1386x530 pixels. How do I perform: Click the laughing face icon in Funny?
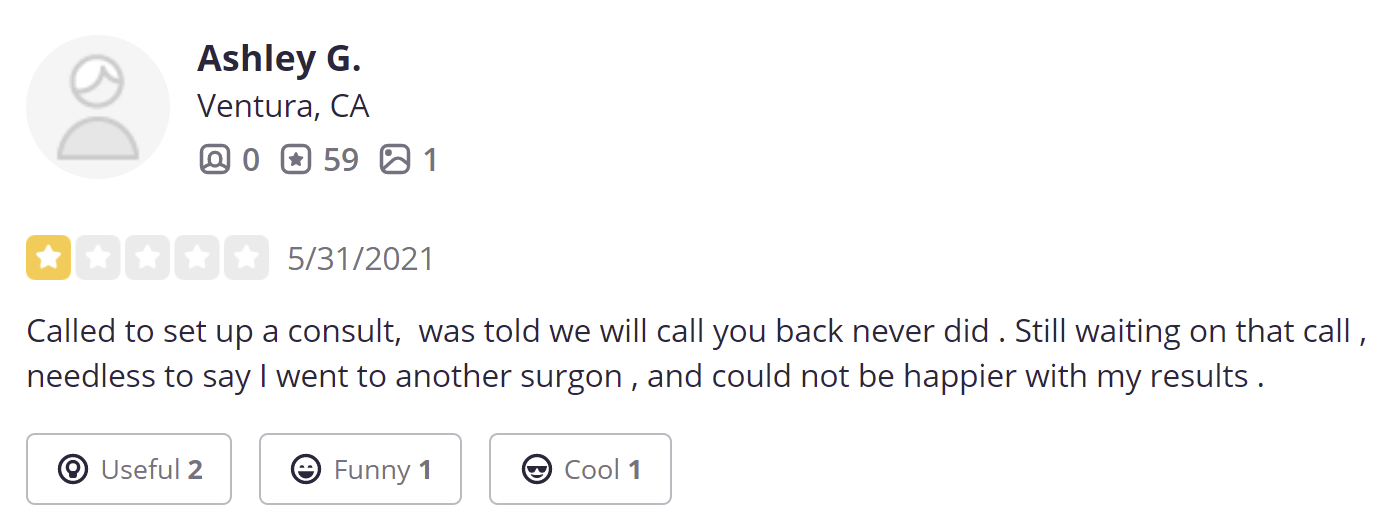(306, 469)
